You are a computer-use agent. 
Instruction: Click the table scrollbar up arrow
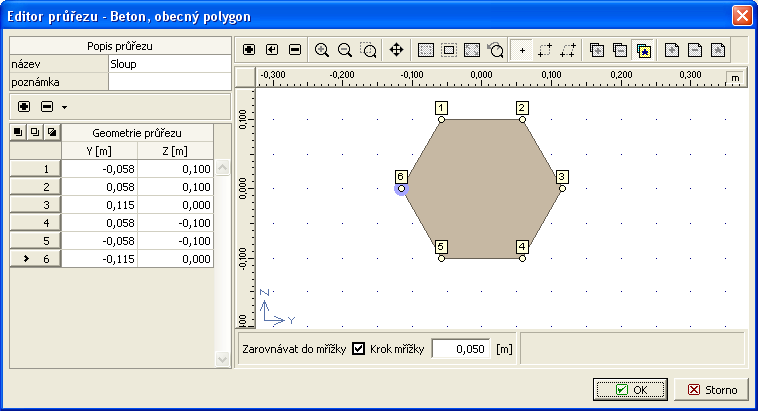coord(222,168)
